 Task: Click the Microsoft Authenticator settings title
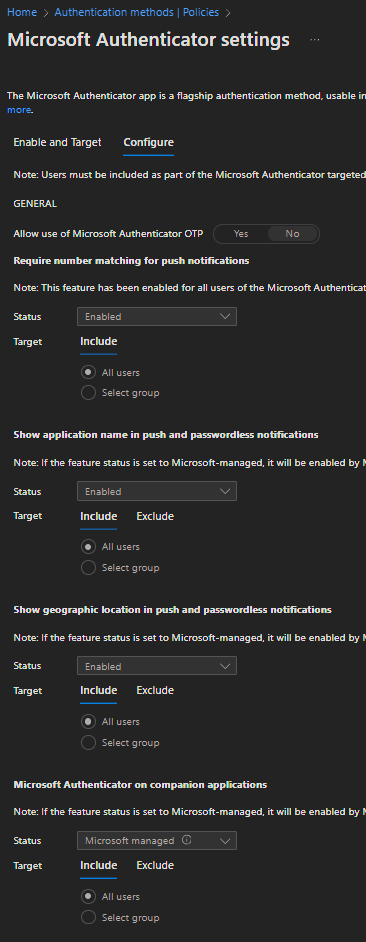point(148,40)
